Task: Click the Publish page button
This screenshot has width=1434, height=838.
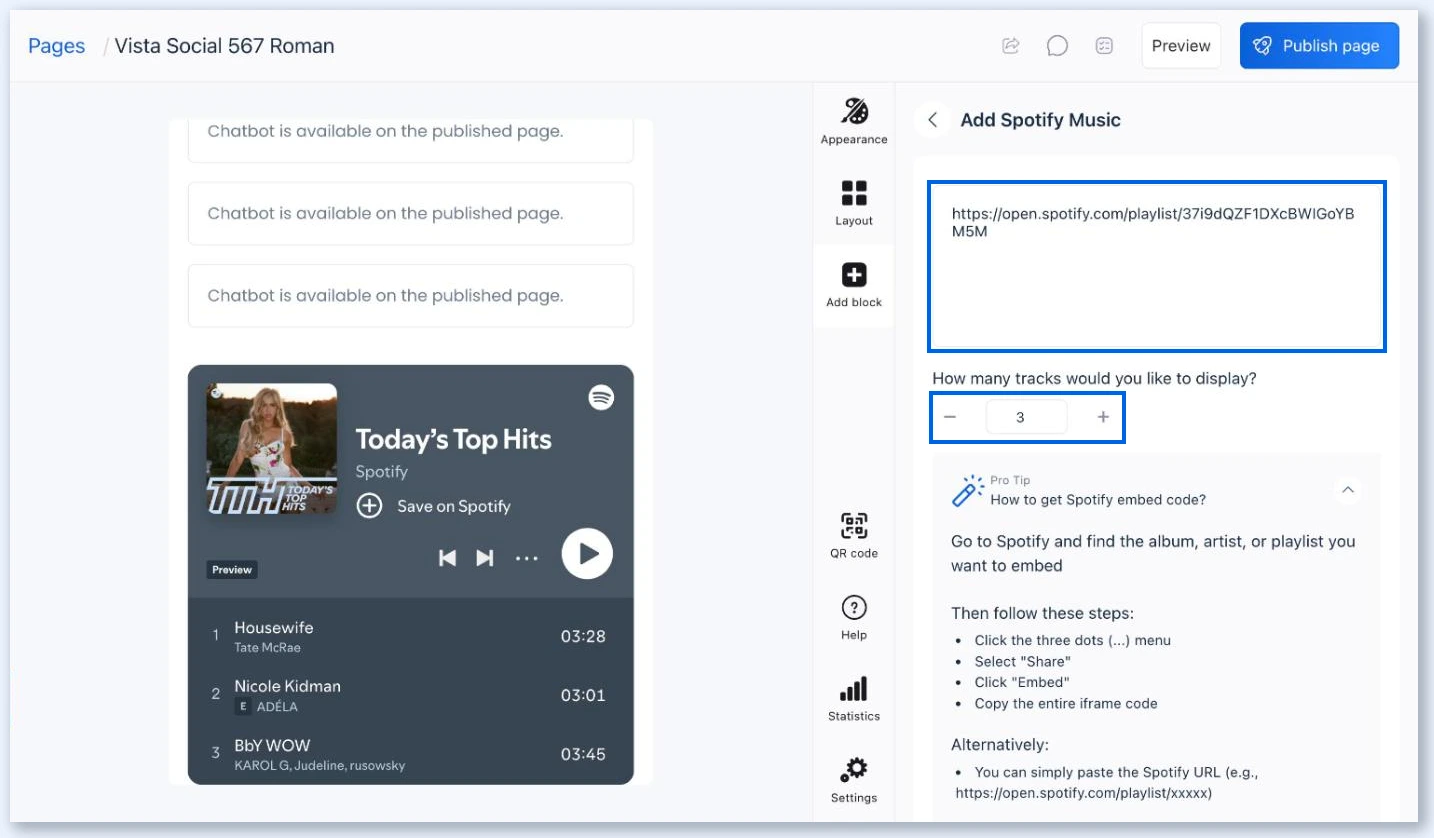Action: (x=1320, y=46)
